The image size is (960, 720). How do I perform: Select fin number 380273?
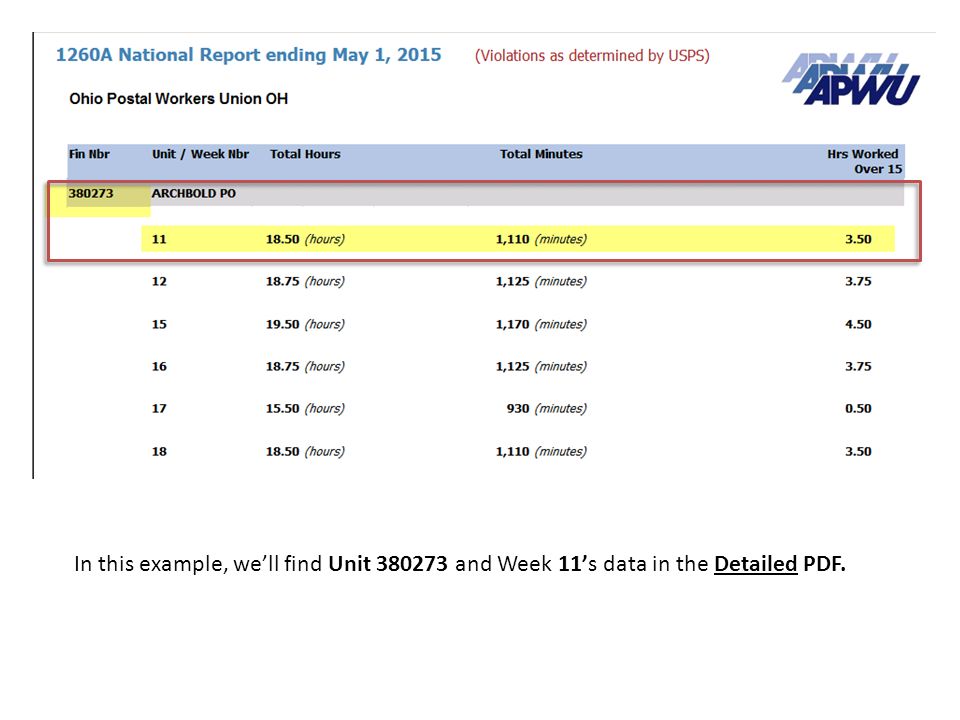(x=91, y=193)
